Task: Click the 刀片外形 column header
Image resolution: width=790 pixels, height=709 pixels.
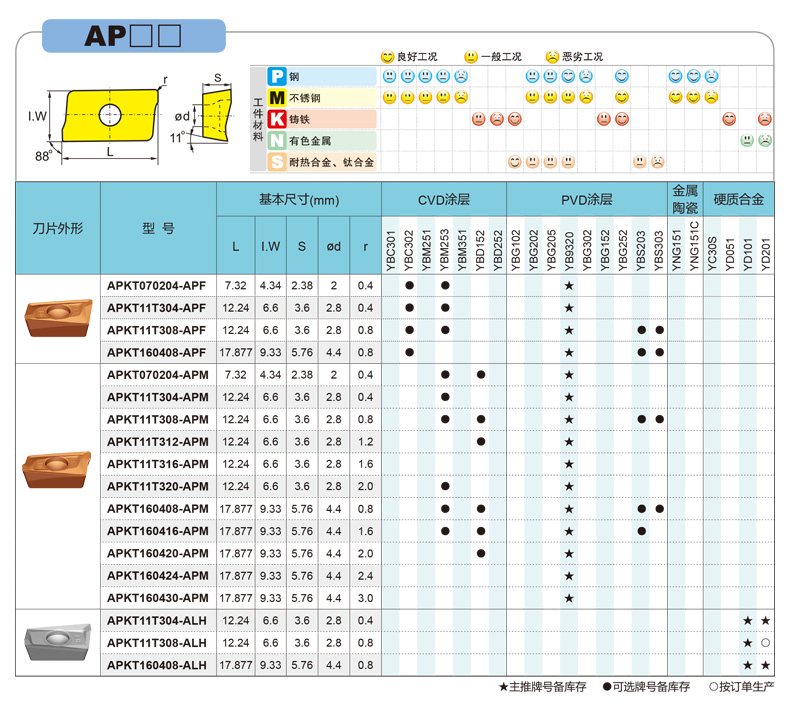Action: click(x=58, y=228)
